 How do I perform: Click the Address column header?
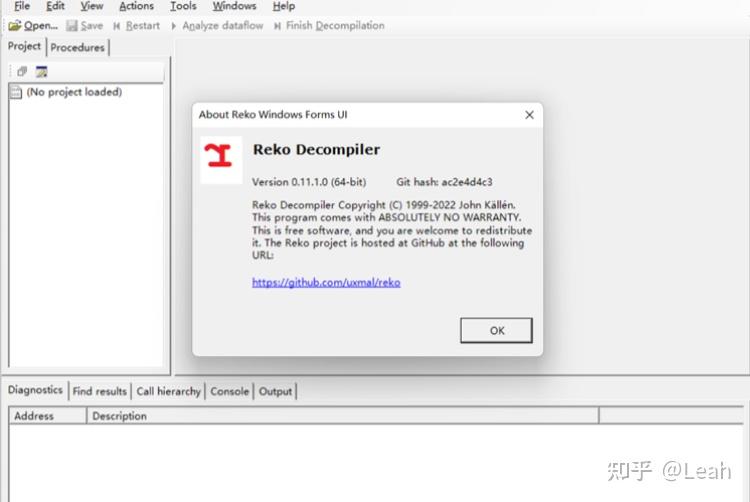click(x=48, y=416)
